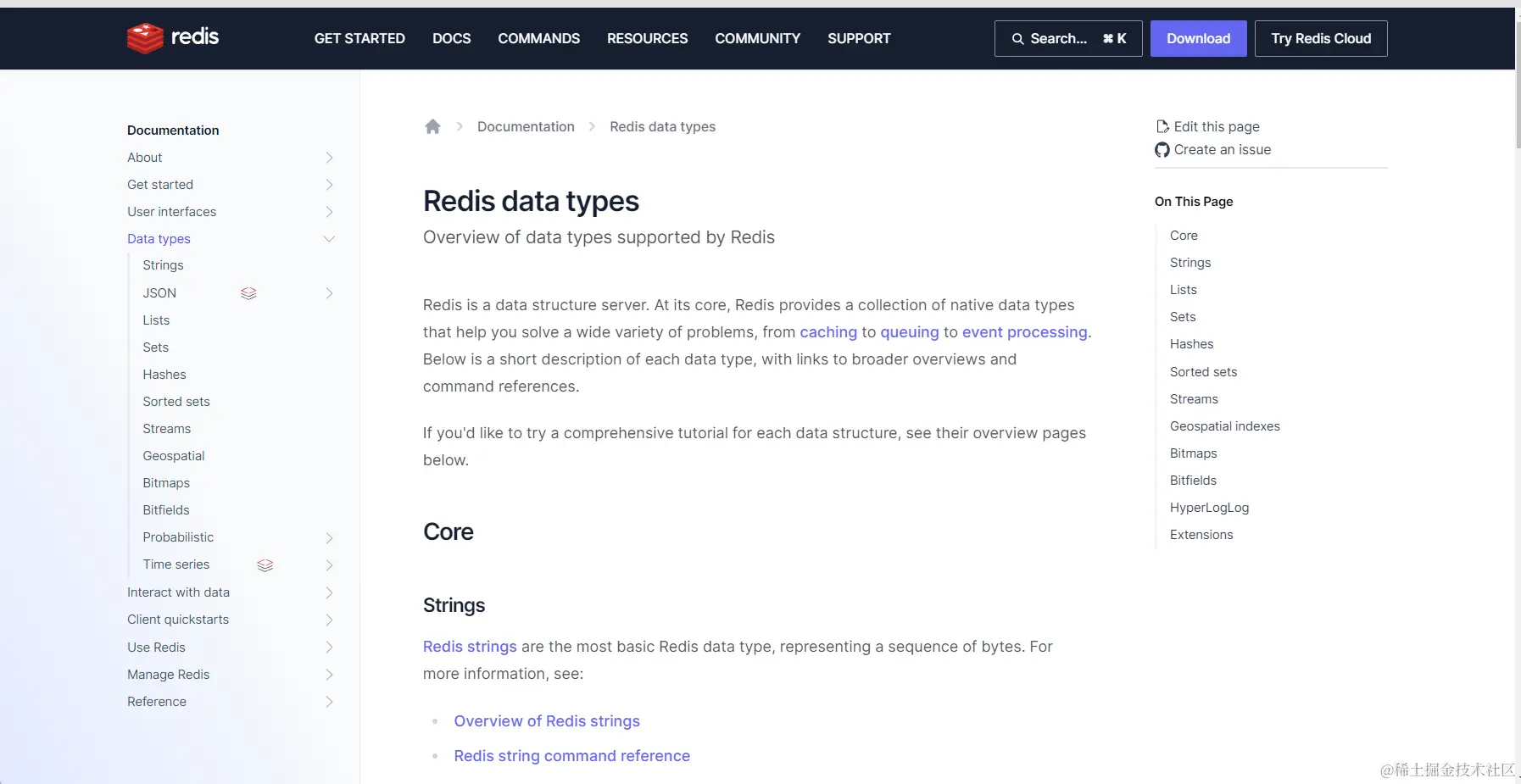The width and height of the screenshot is (1521, 784).
Task: Expand the About section chevron
Action: (329, 158)
